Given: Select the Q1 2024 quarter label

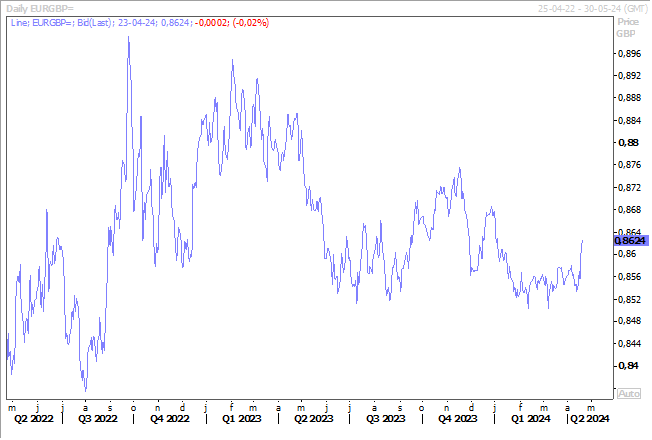Looking at the screenshot, I should point(530,420).
